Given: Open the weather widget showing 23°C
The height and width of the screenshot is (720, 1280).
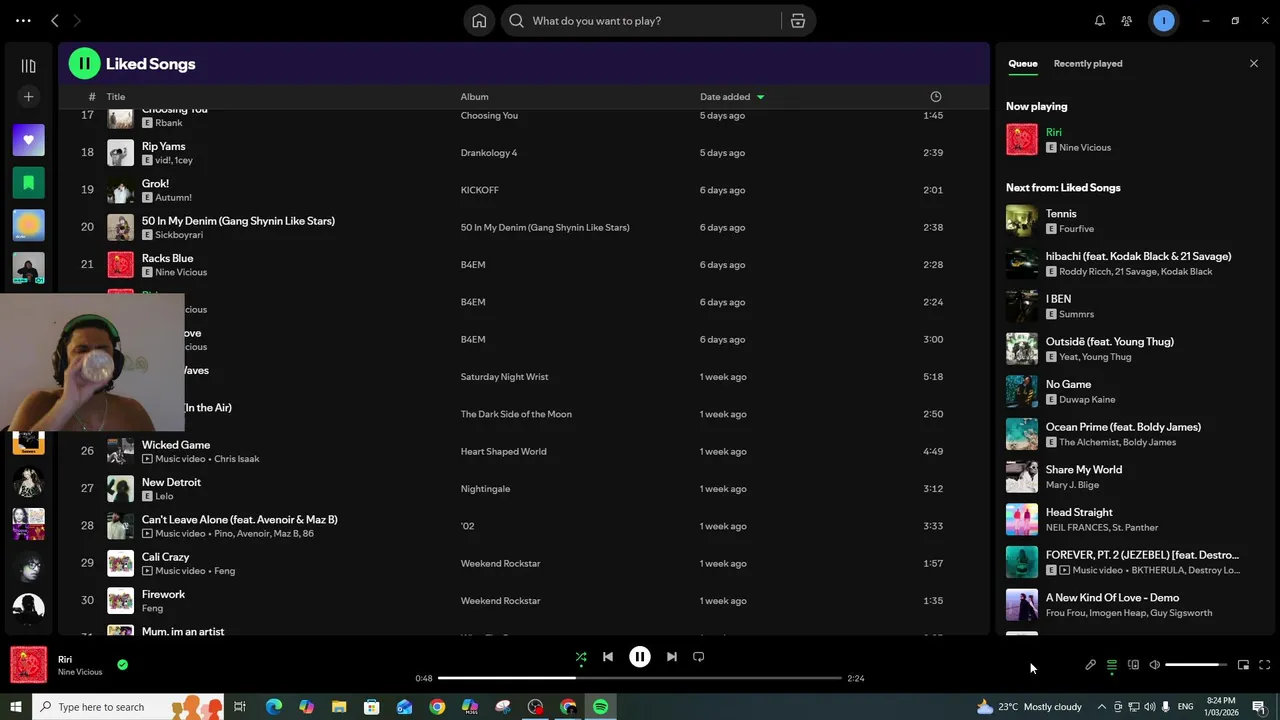Looking at the screenshot, I should tap(1029, 707).
